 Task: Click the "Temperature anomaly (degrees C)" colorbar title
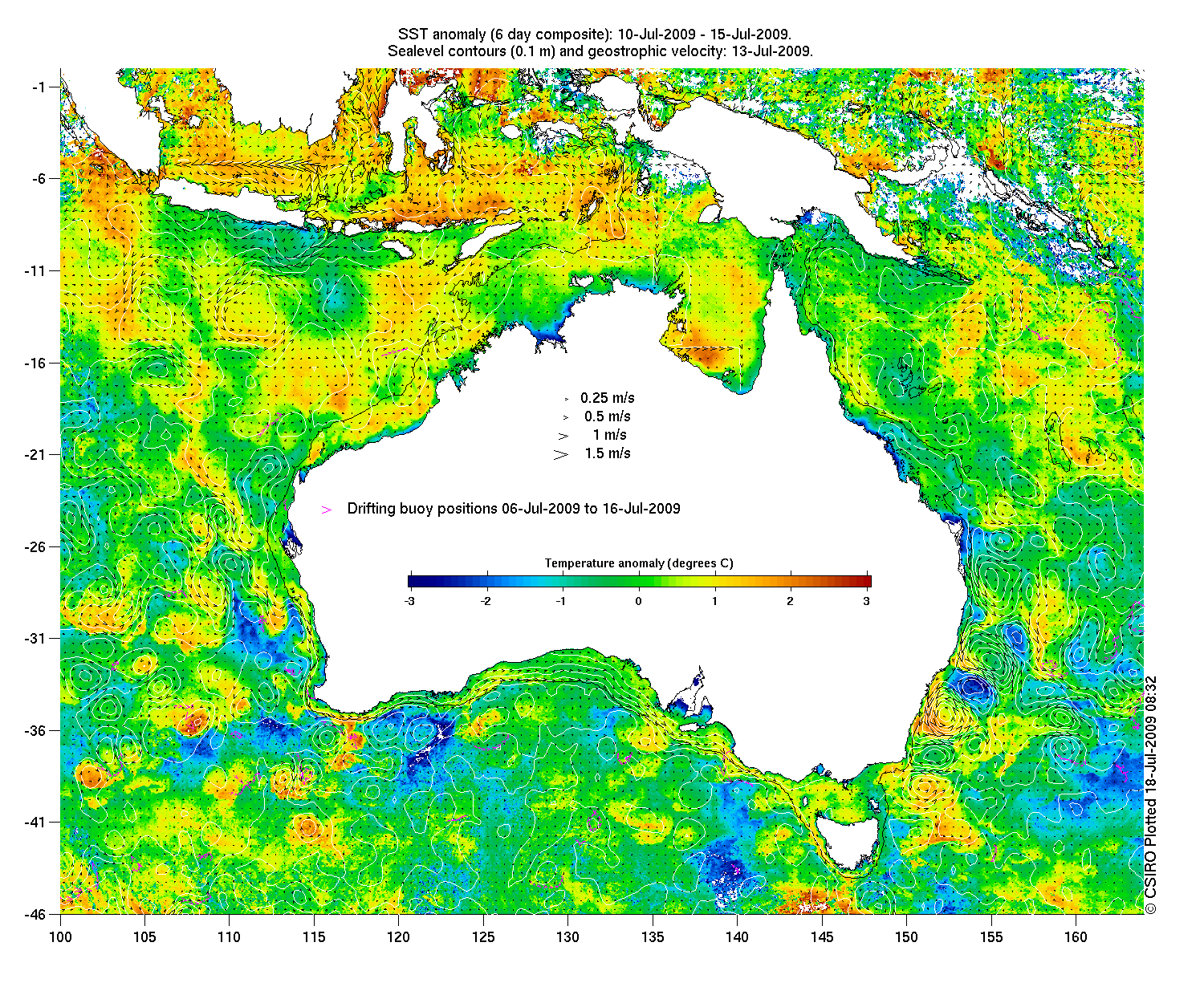click(639, 563)
